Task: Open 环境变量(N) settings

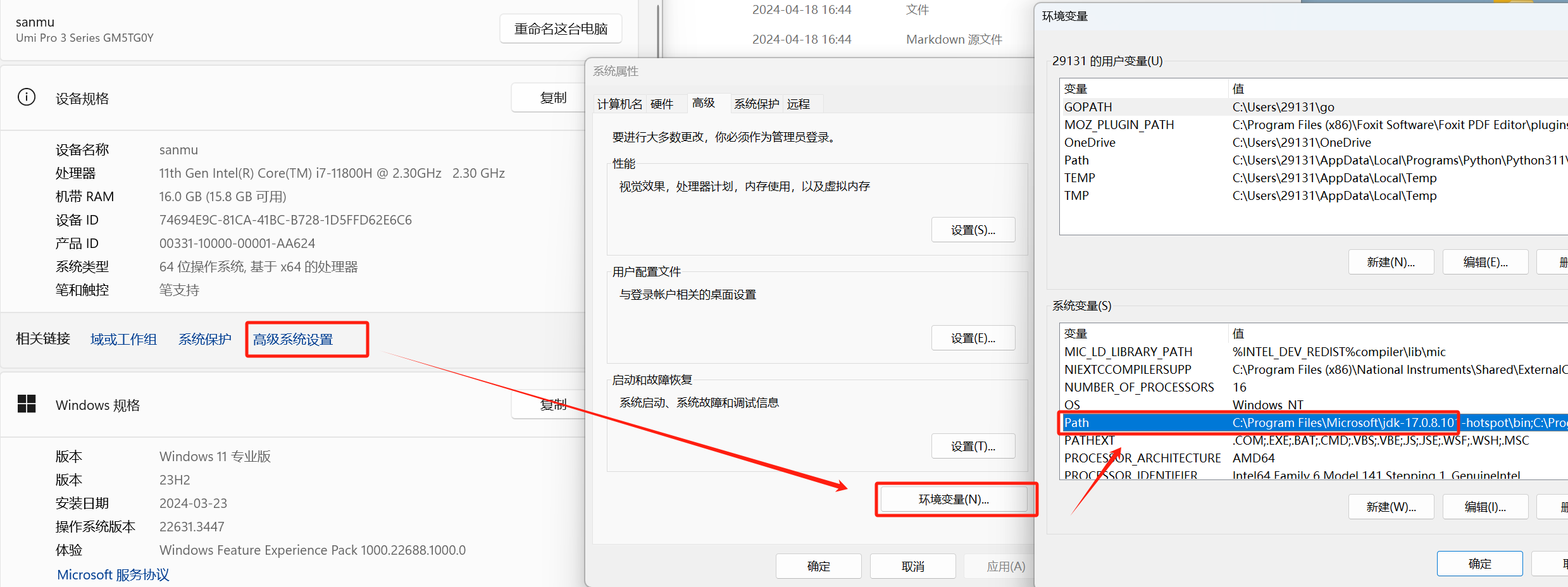Action: coord(953,499)
